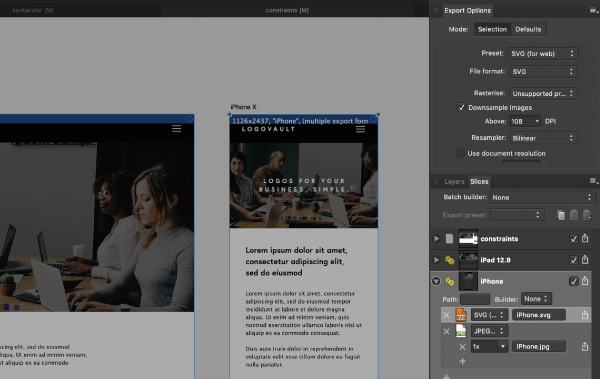Image resolution: width=600 pixels, height=379 pixels.
Task: Export iPhone.jpg using its share icon
Action: 585,346
